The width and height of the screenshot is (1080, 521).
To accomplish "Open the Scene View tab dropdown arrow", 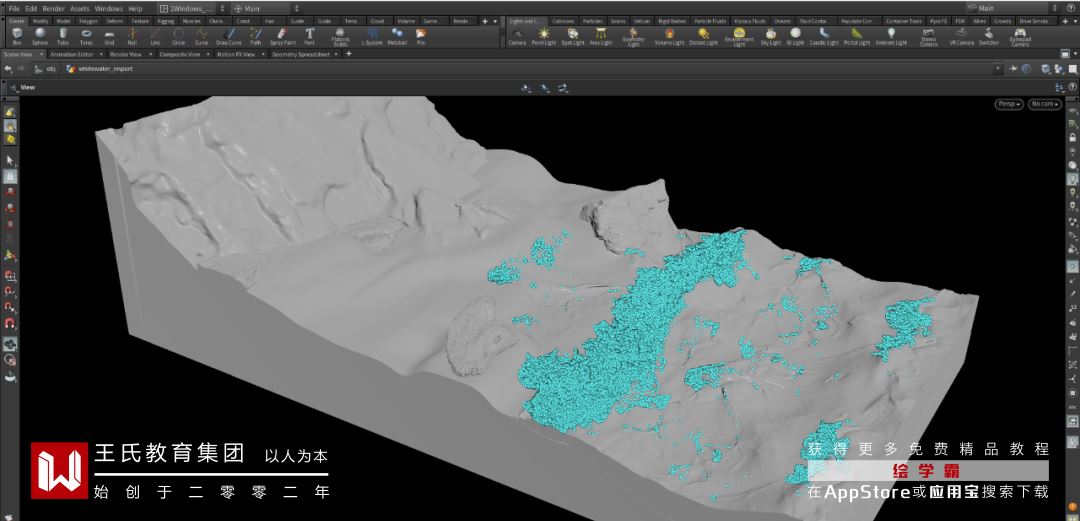I will 40,54.
